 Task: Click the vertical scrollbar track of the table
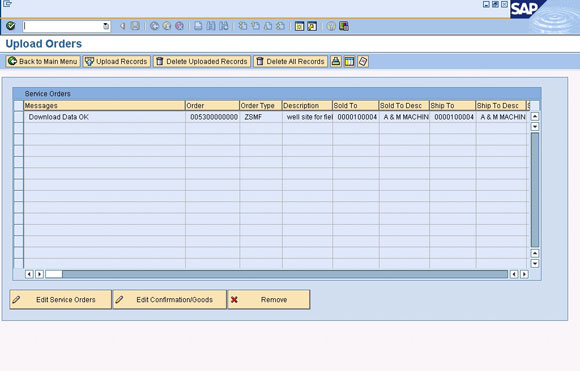point(535,190)
